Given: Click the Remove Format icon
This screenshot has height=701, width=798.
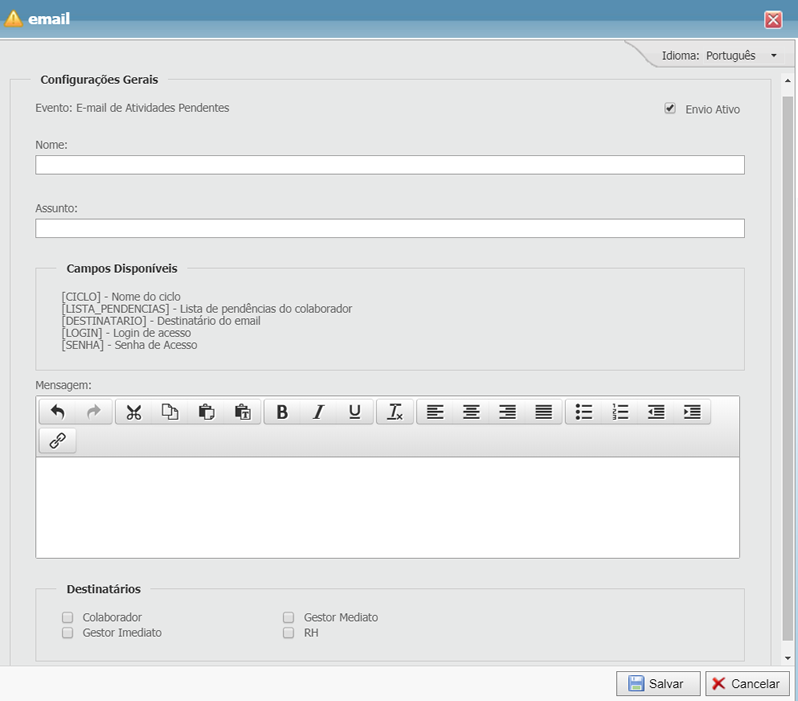Looking at the screenshot, I should [395, 412].
